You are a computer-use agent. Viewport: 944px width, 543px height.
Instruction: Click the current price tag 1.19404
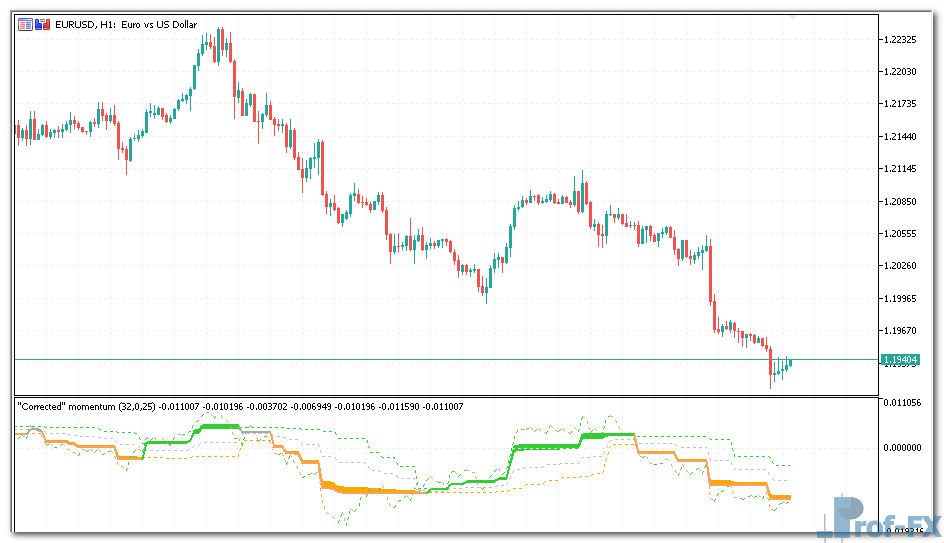pyautogui.click(x=900, y=359)
